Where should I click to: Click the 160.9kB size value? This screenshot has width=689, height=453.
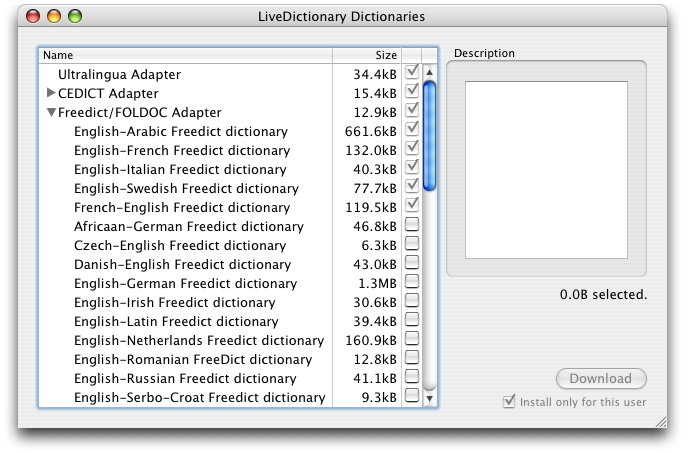pos(370,341)
